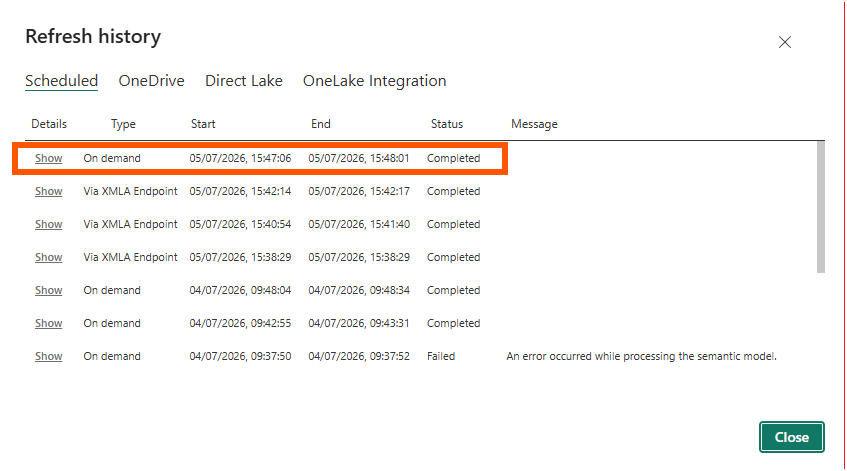Image resolution: width=847 pixels, height=471 pixels.
Task: Show details for refresh started 15:42:14
Action: click(49, 191)
